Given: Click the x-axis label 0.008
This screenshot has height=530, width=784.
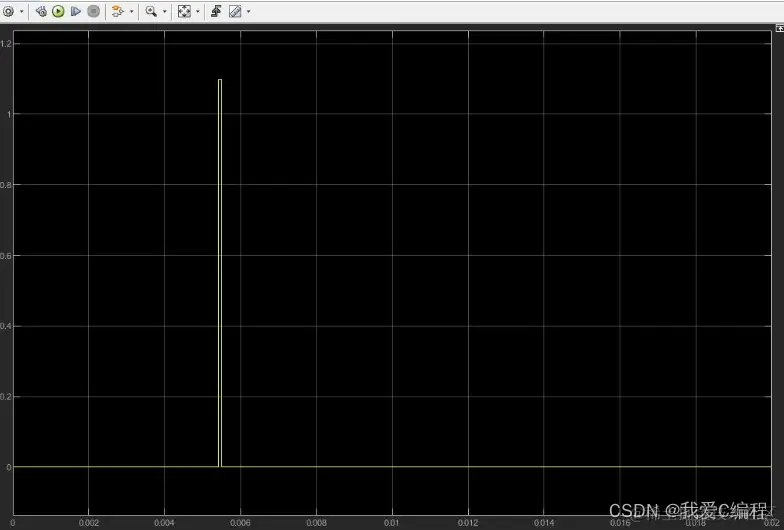Looking at the screenshot, I should 316,523.
